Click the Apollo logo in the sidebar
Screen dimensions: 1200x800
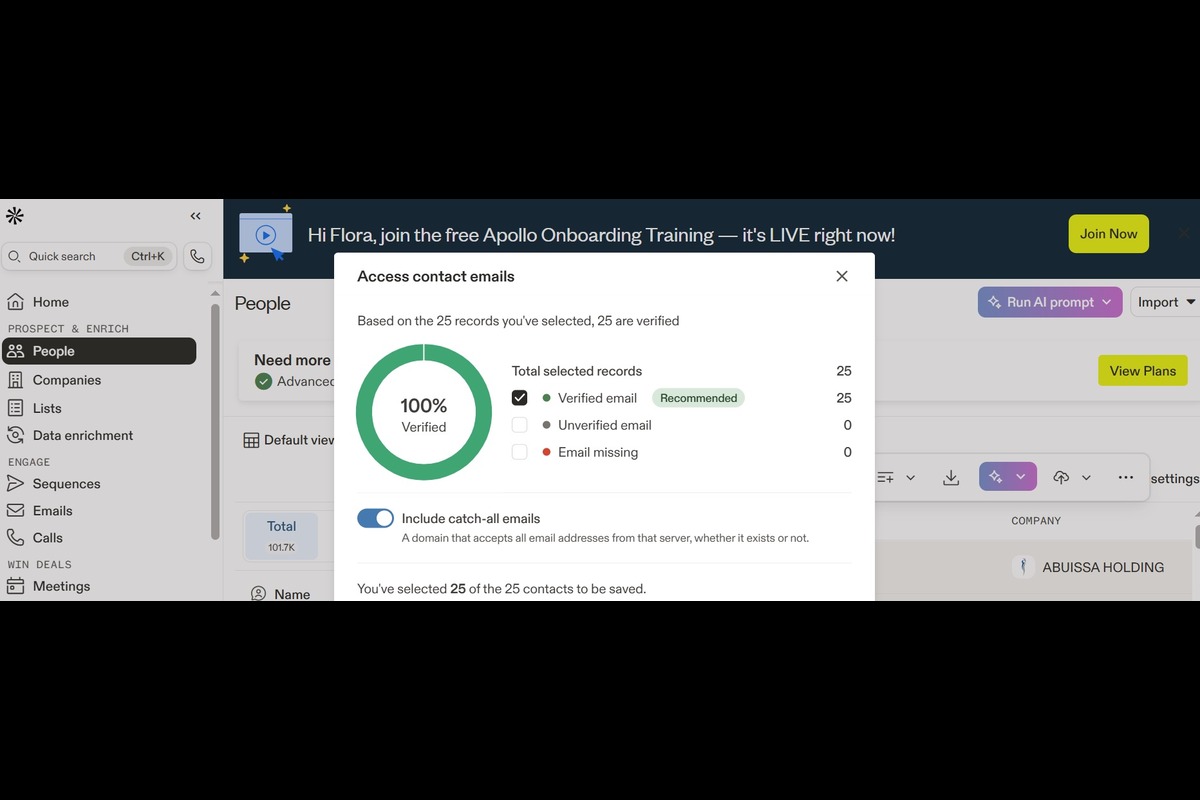click(x=14, y=216)
